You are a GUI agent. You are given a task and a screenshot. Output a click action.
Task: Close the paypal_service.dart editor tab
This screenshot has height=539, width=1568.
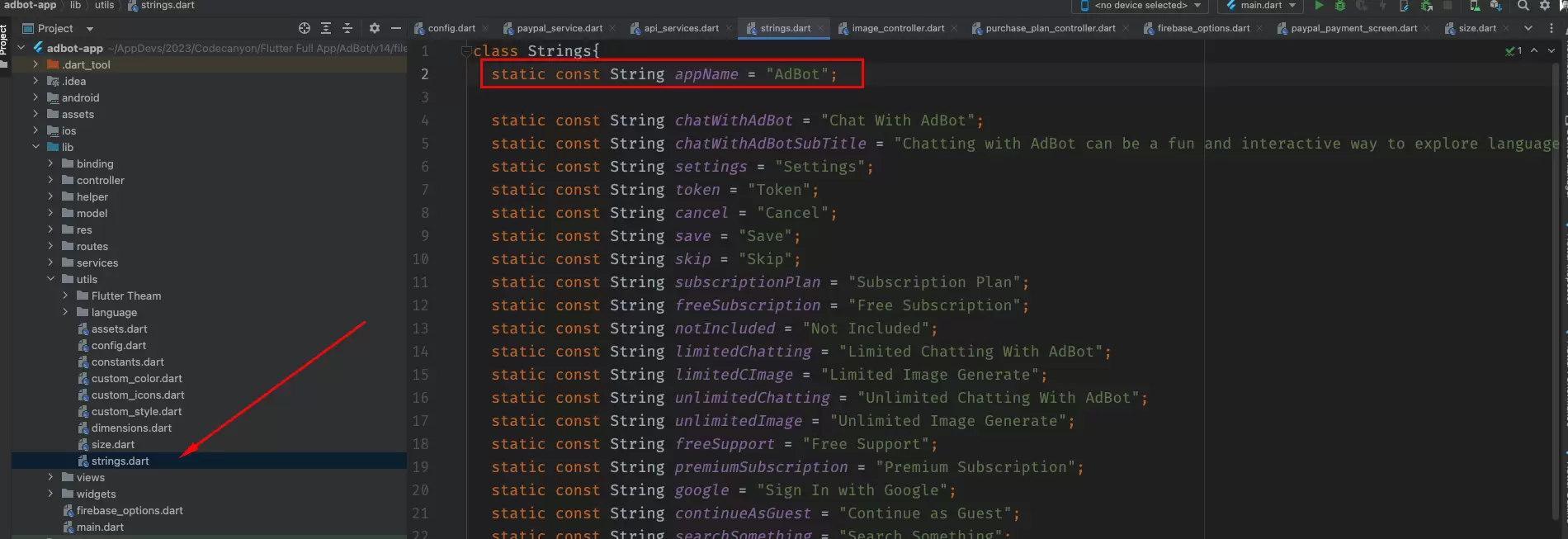coord(612,28)
